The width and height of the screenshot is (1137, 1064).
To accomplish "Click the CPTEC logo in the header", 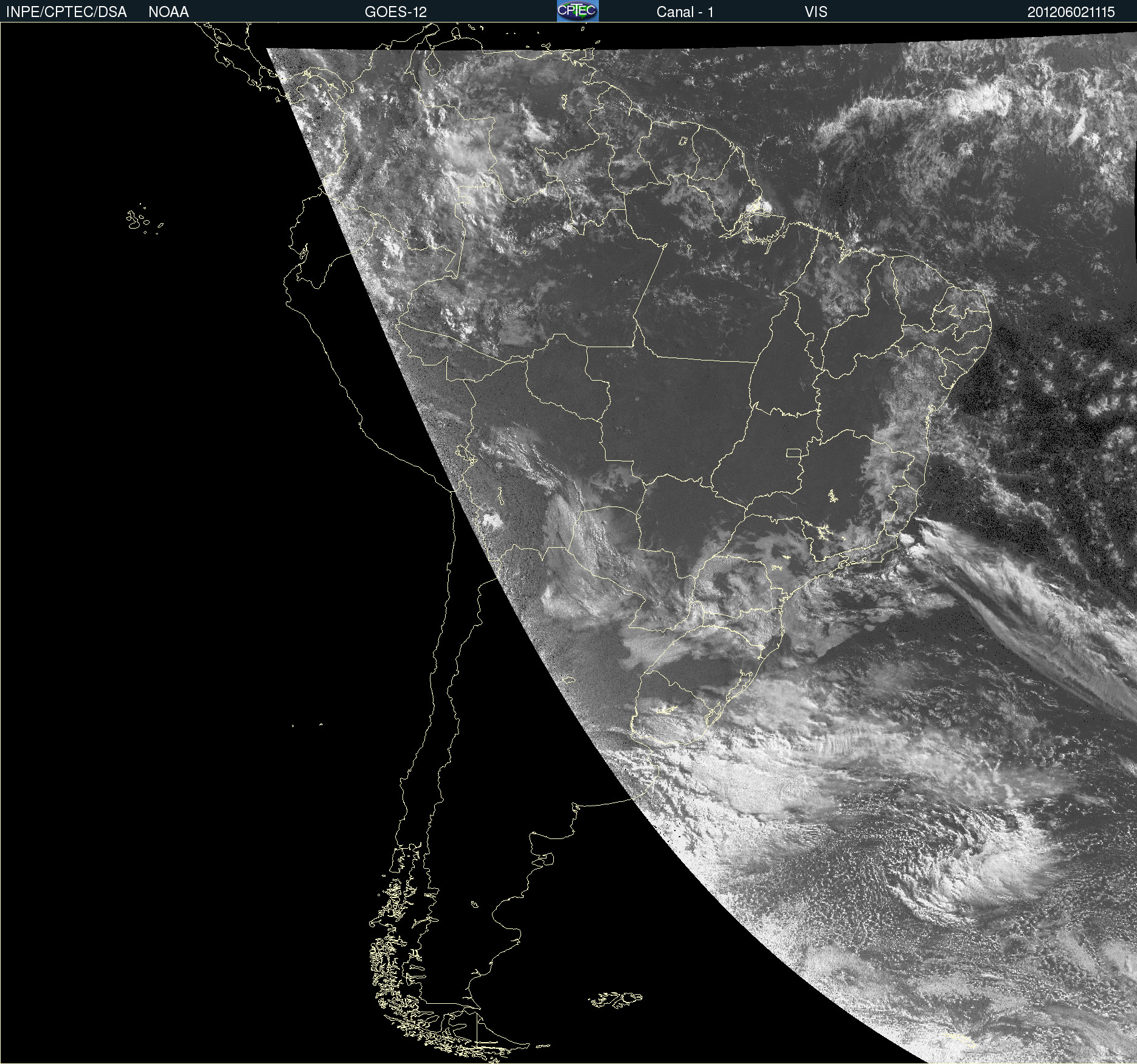I will coord(578,11).
